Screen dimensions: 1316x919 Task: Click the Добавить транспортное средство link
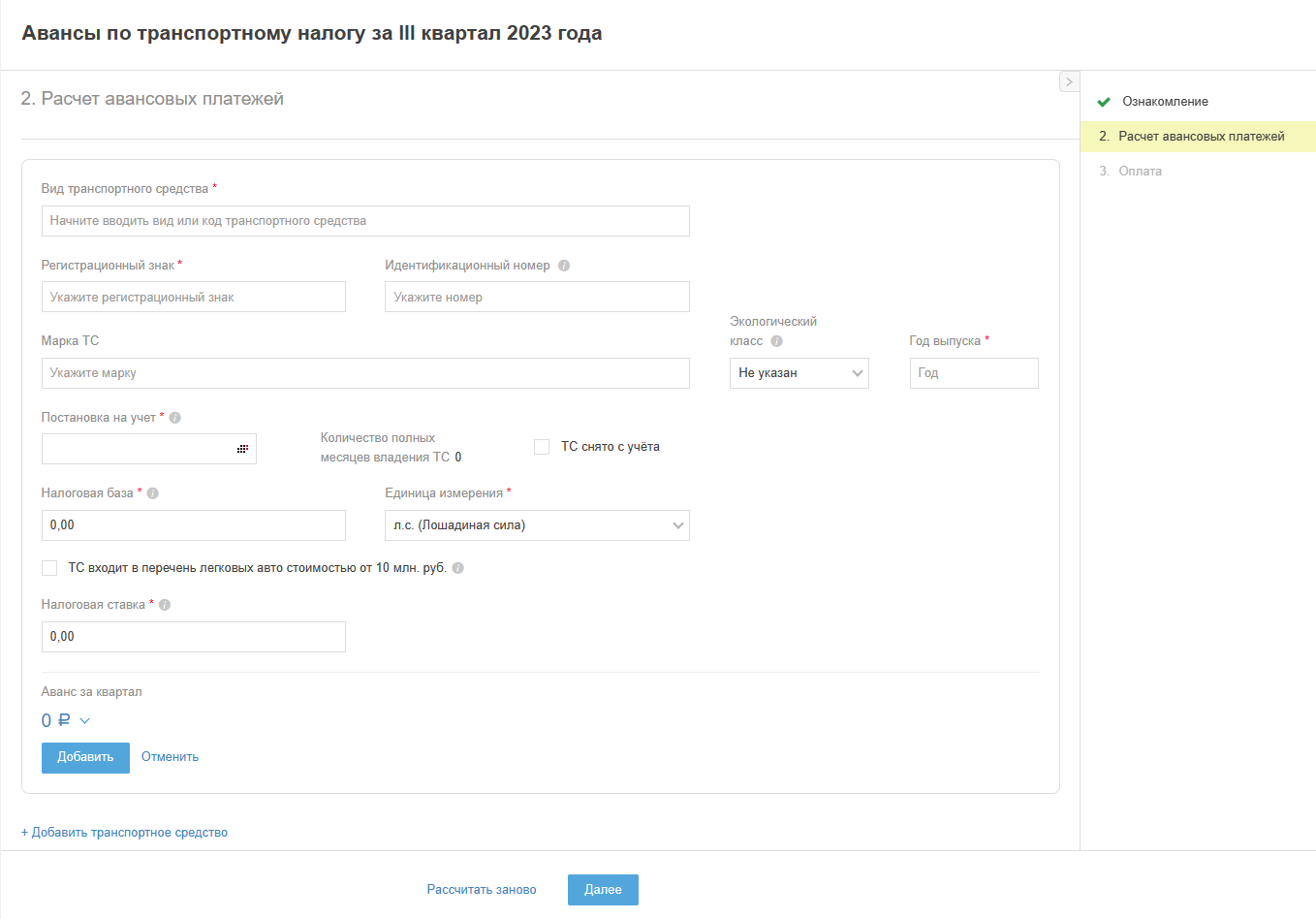(x=125, y=833)
